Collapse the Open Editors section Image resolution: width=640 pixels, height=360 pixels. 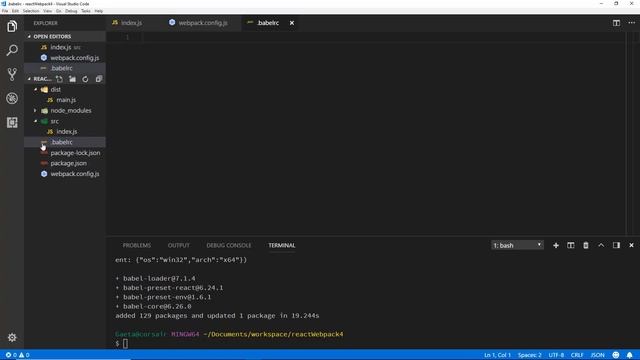(64, 36)
